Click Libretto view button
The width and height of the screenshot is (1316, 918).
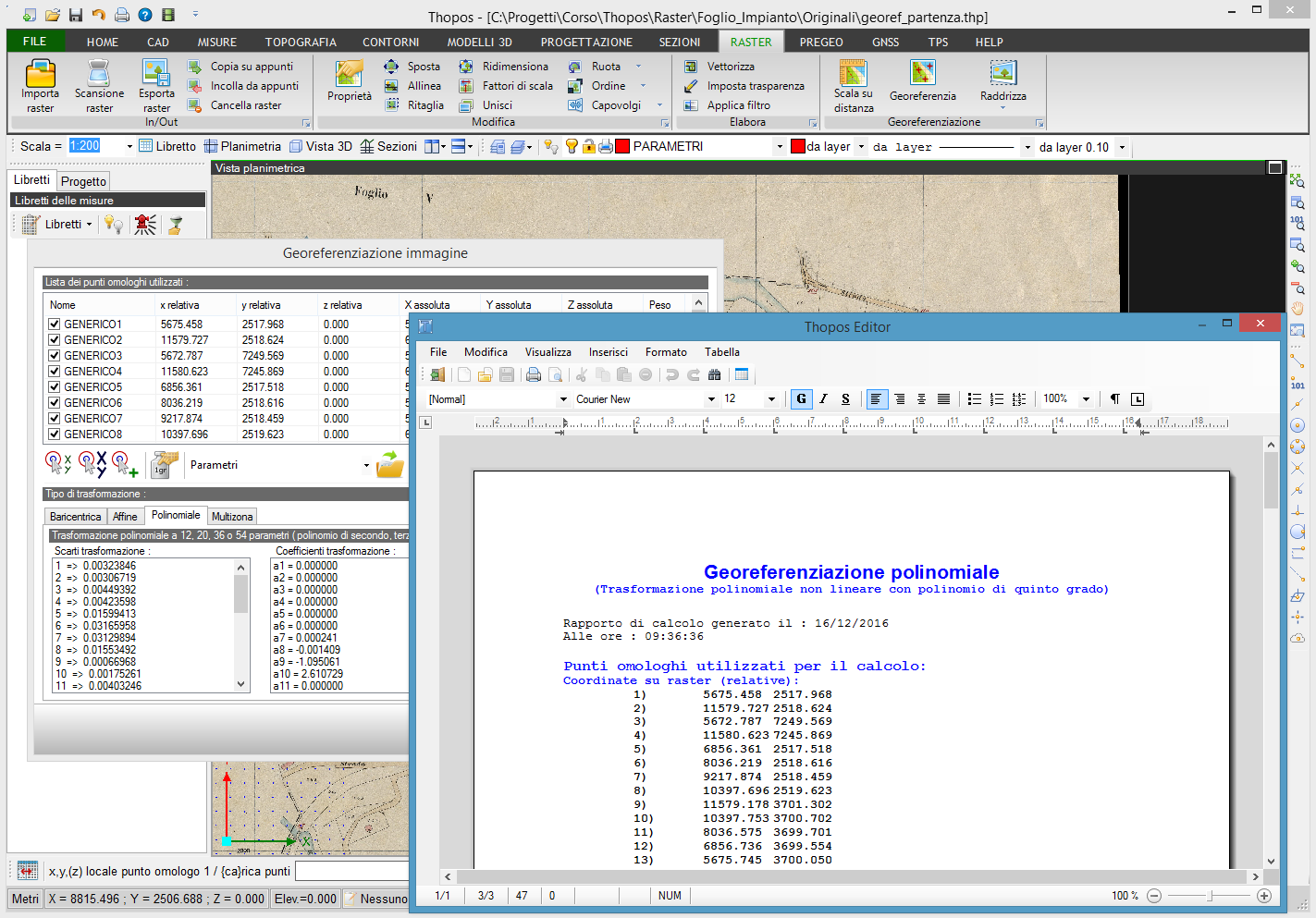[x=167, y=146]
